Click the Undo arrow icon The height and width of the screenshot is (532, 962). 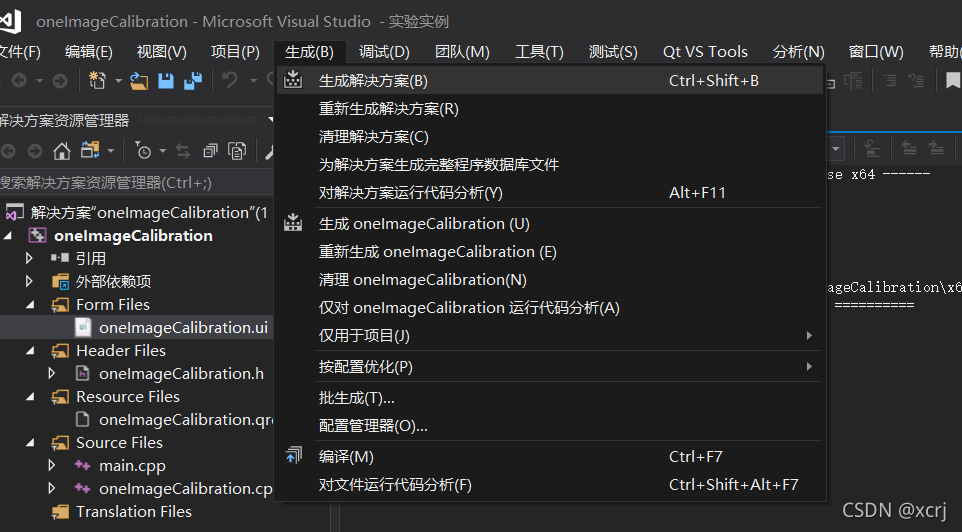229,80
